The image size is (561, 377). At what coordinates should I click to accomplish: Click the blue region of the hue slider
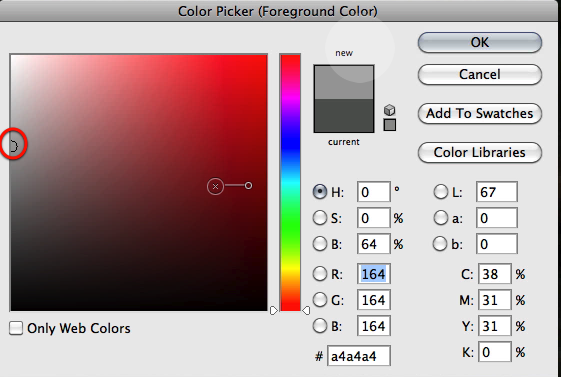click(x=290, y=143)
